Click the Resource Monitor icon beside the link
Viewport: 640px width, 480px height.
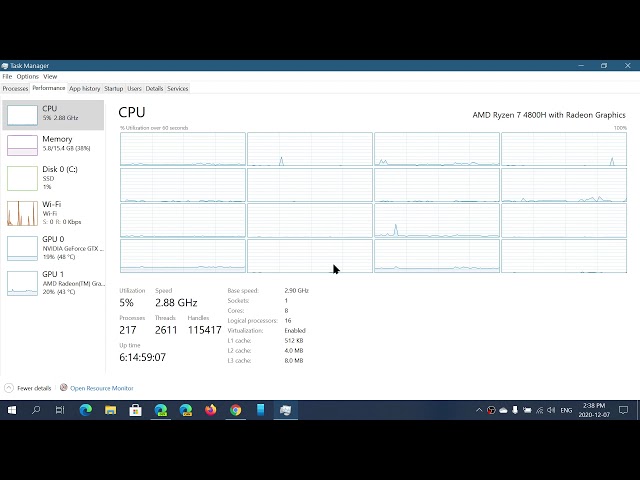63,387
